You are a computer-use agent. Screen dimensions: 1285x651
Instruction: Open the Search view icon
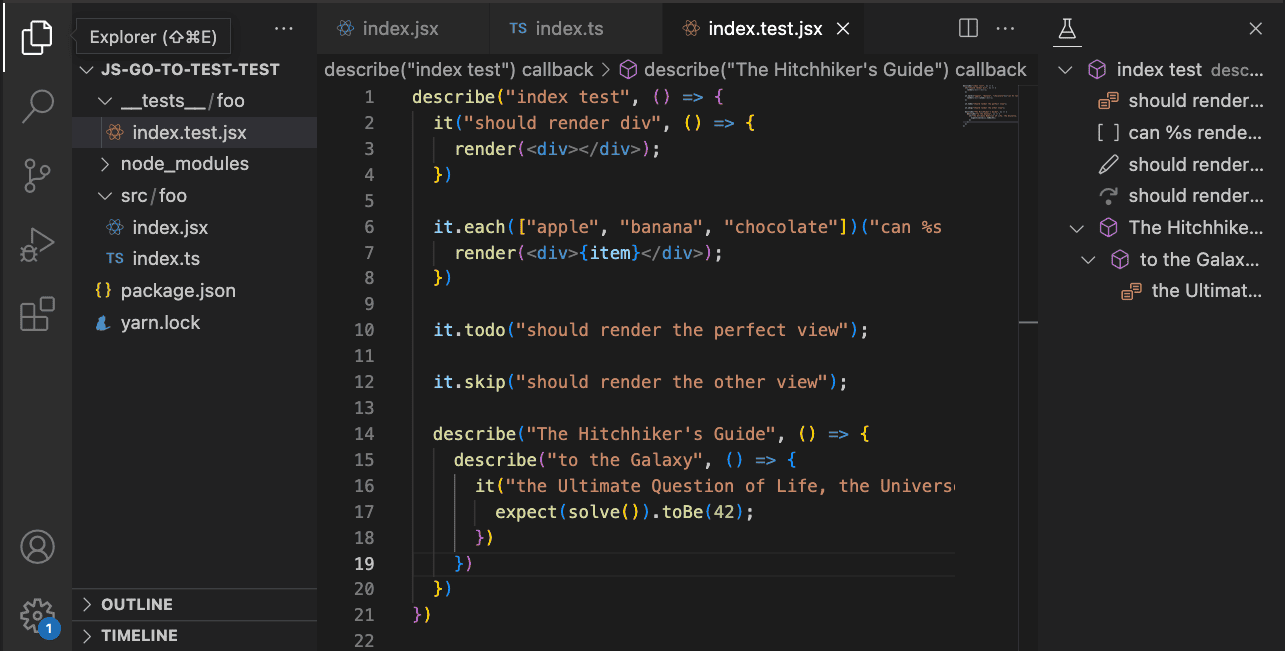(x=36, y=105)
